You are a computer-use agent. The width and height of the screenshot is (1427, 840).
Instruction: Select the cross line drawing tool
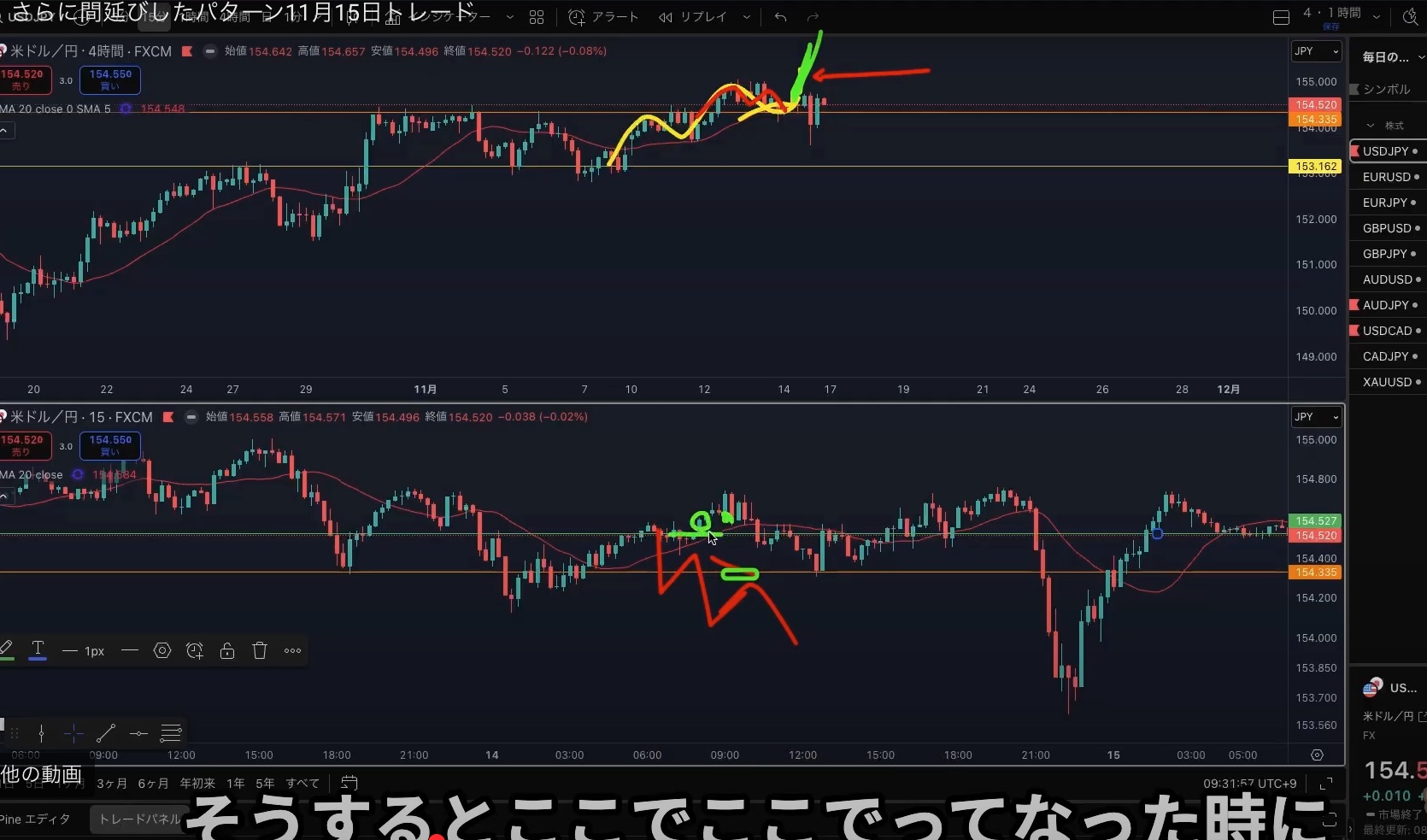tap(73, 733)
